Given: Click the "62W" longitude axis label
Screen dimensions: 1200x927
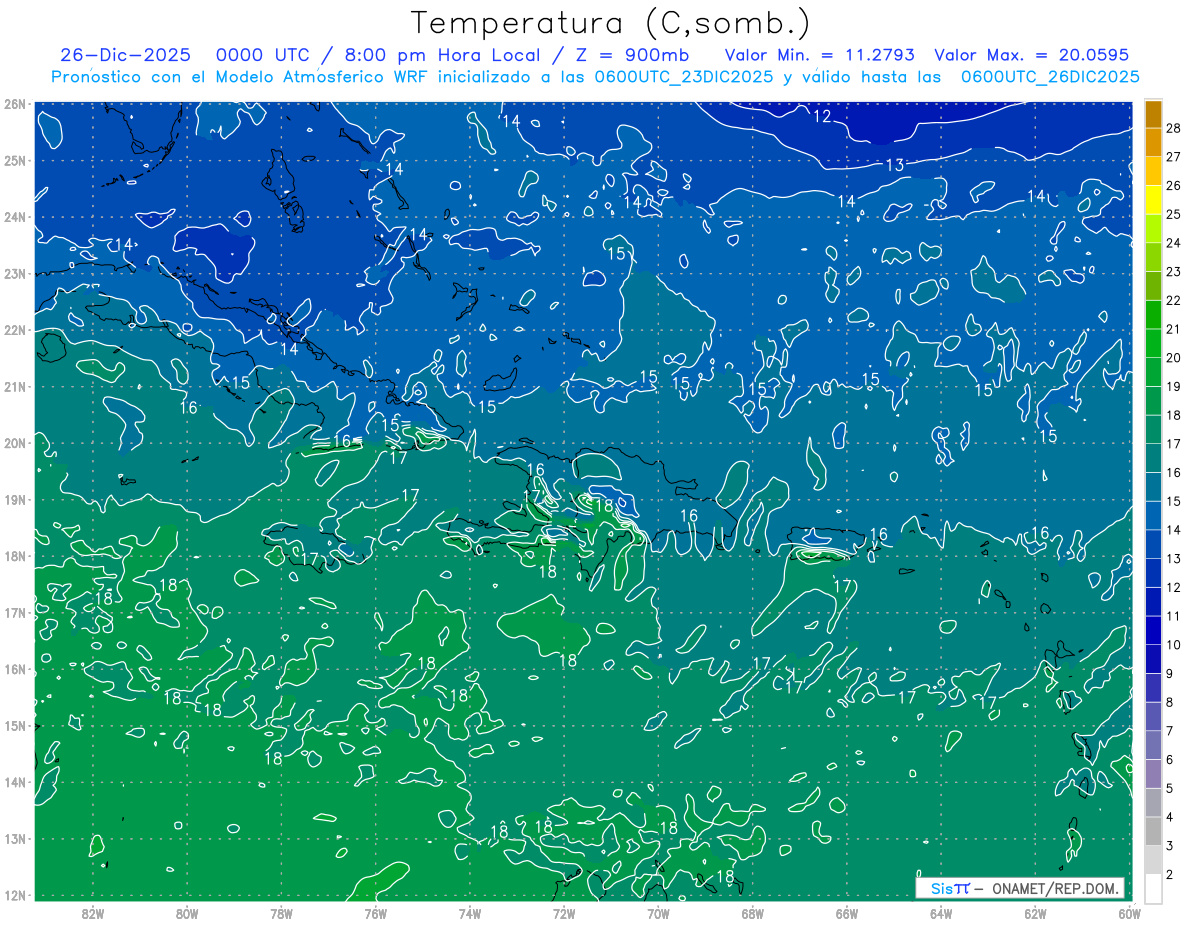Looking at the screenshot, I should coord(1035,913).
